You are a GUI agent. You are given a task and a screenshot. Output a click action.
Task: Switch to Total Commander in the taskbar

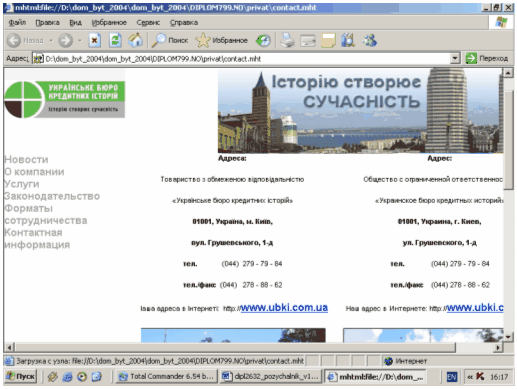click(166, 377)
